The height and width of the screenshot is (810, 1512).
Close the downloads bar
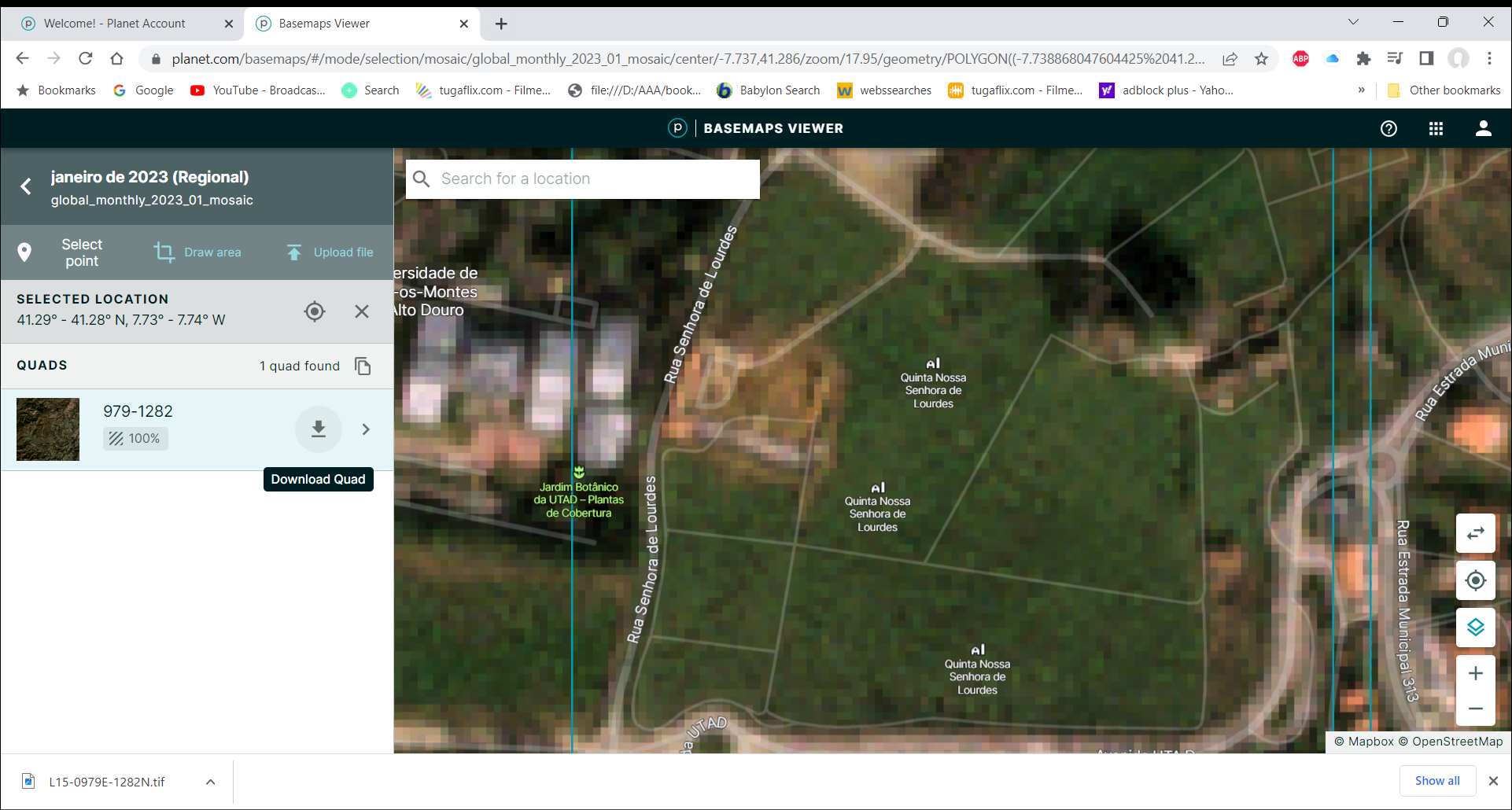click(x=1493, y=781)
